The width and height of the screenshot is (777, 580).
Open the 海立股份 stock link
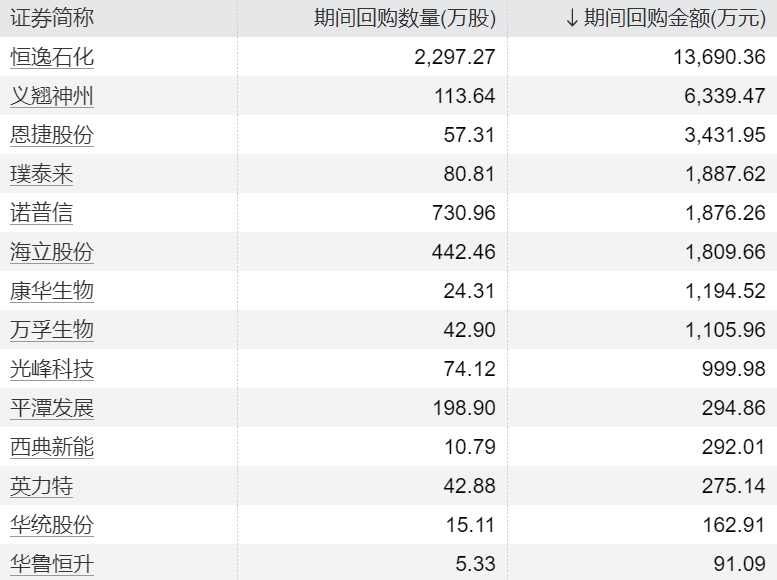[52, 252]
